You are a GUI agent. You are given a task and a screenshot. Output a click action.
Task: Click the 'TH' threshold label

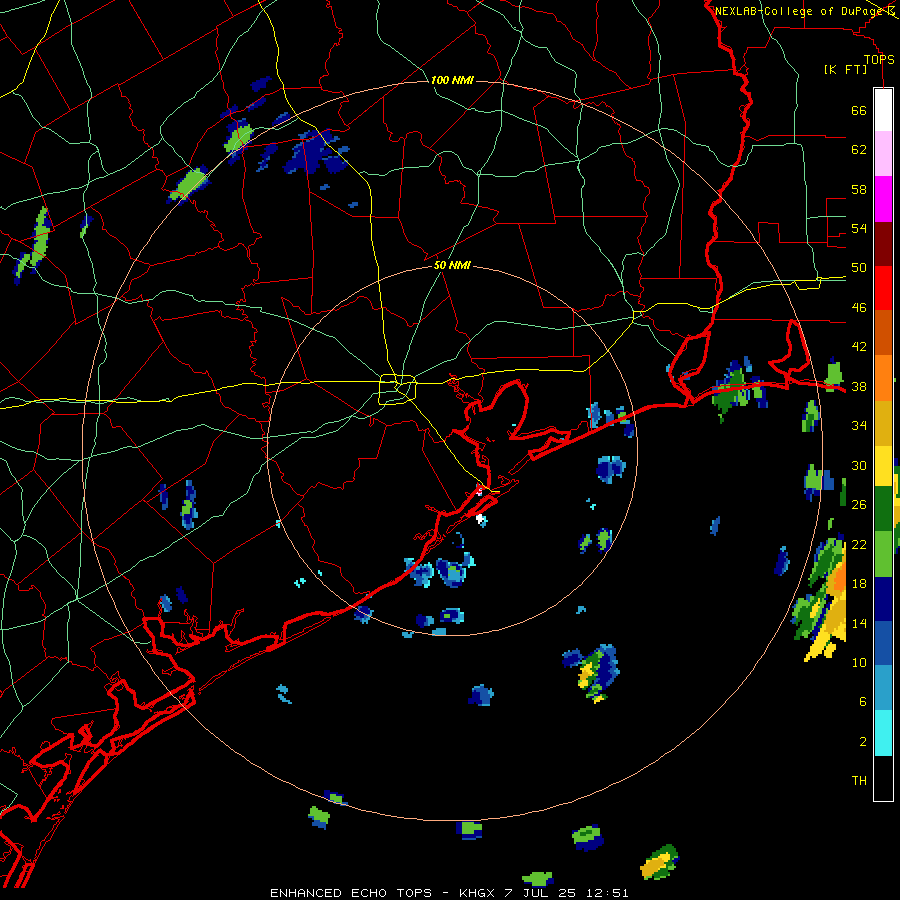pos(859,781)
